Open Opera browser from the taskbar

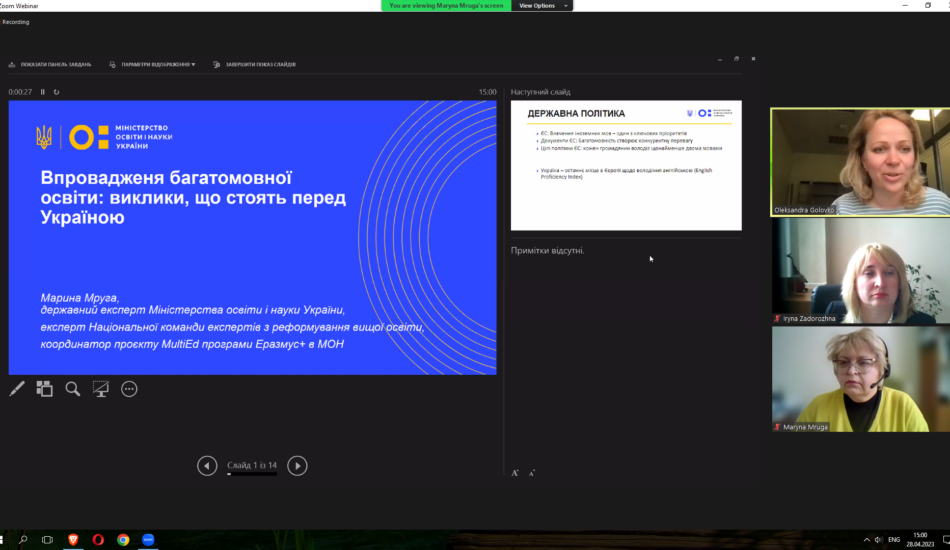(98, 540)
